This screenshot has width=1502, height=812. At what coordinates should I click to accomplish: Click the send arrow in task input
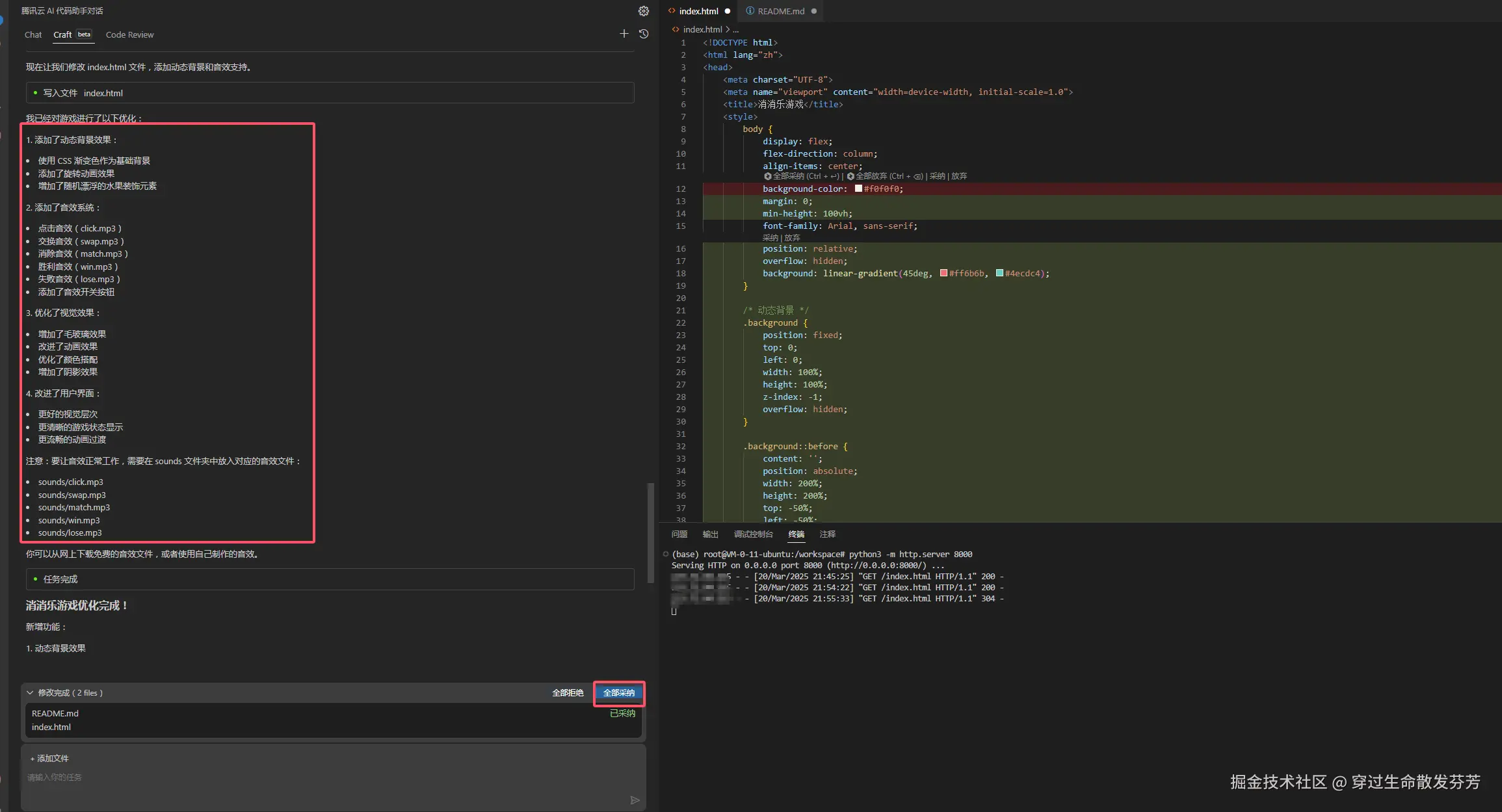(x=635, y=800)
